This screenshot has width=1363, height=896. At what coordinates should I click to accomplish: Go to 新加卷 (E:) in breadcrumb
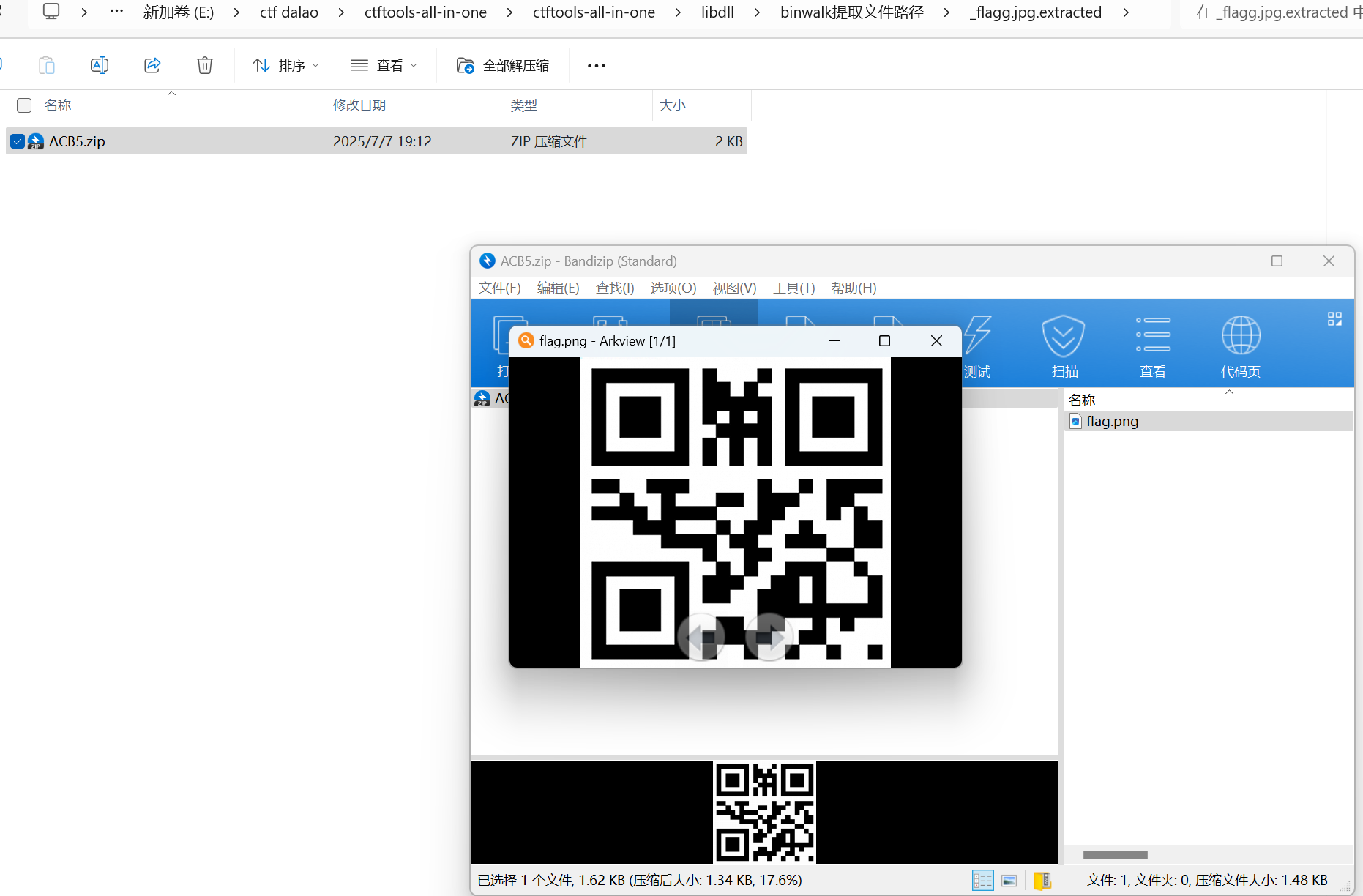point(179,12)
